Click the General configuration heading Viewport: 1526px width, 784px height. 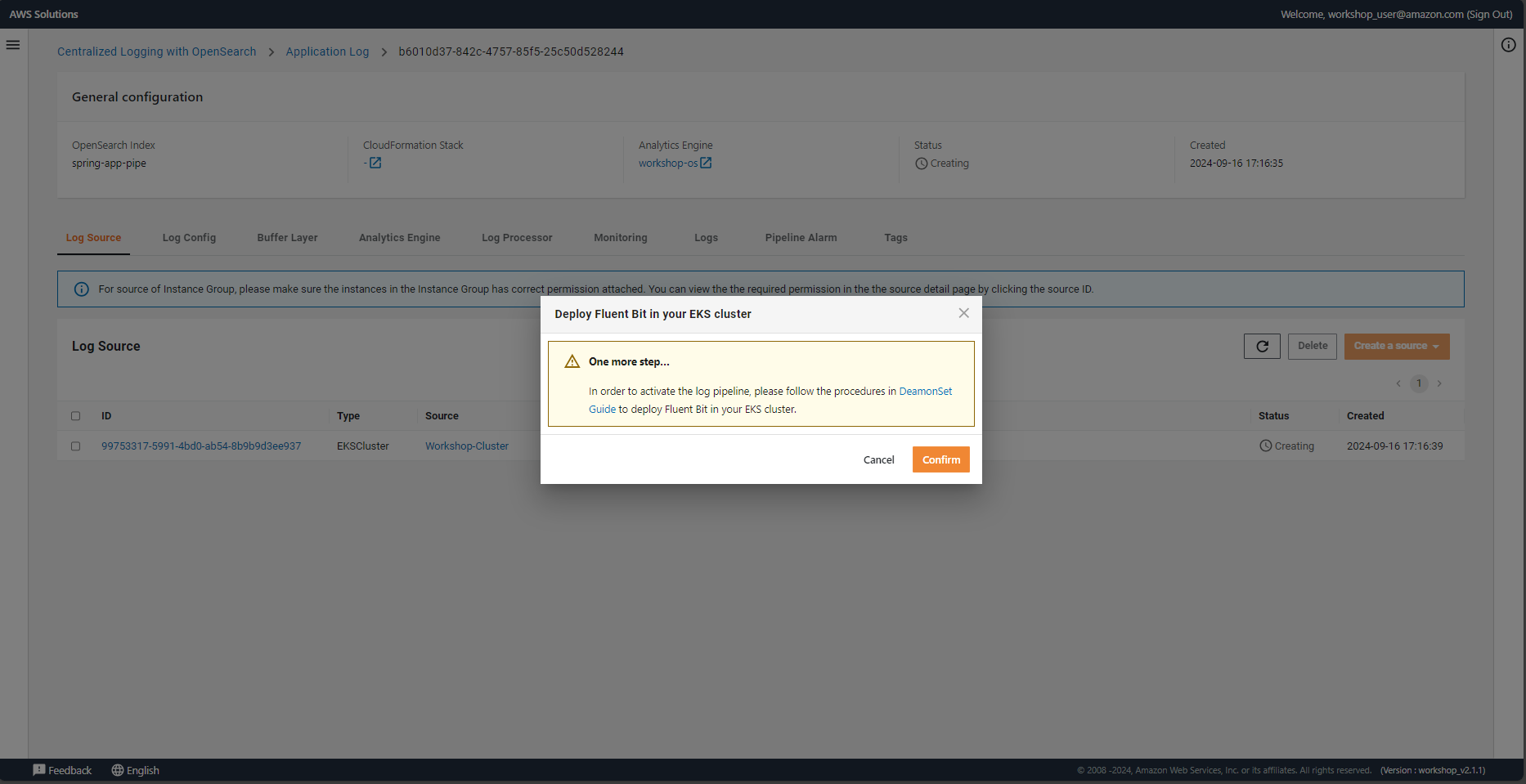tap(137, 97)
